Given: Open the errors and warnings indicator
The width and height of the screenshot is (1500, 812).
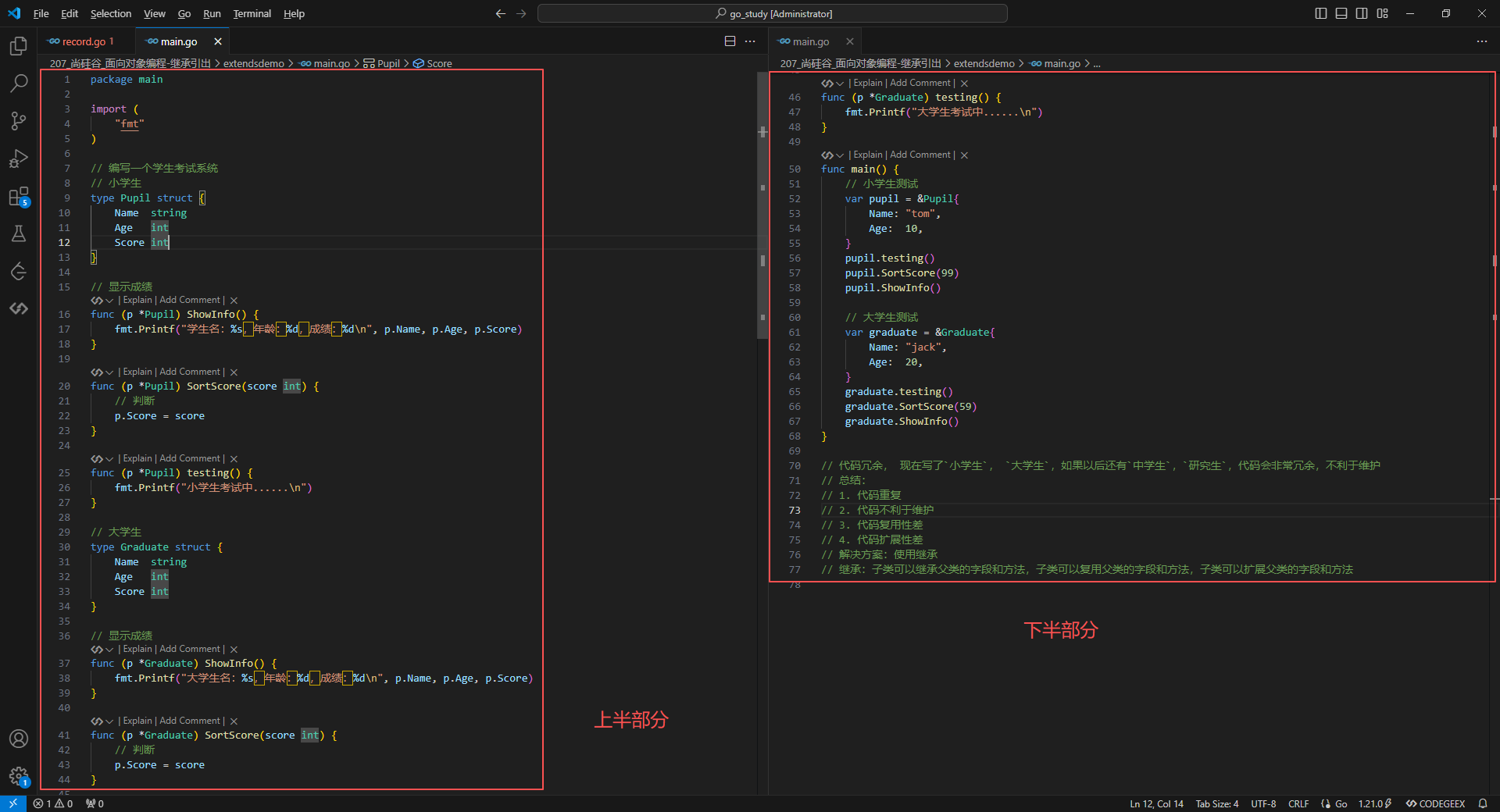Looking at the screenshot, I should tap(53, 803).
